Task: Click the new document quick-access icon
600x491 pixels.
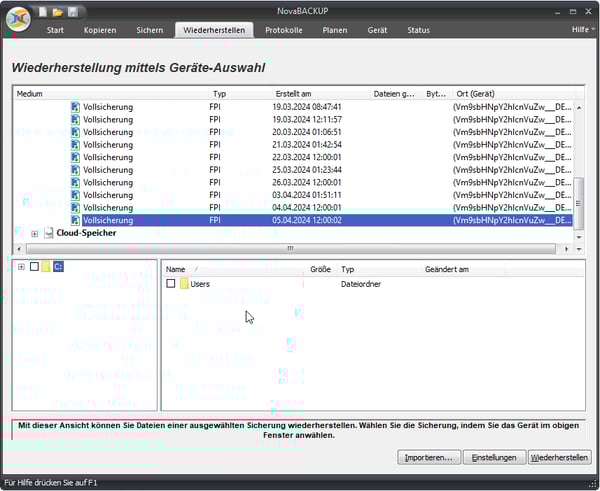Action: 43,12
